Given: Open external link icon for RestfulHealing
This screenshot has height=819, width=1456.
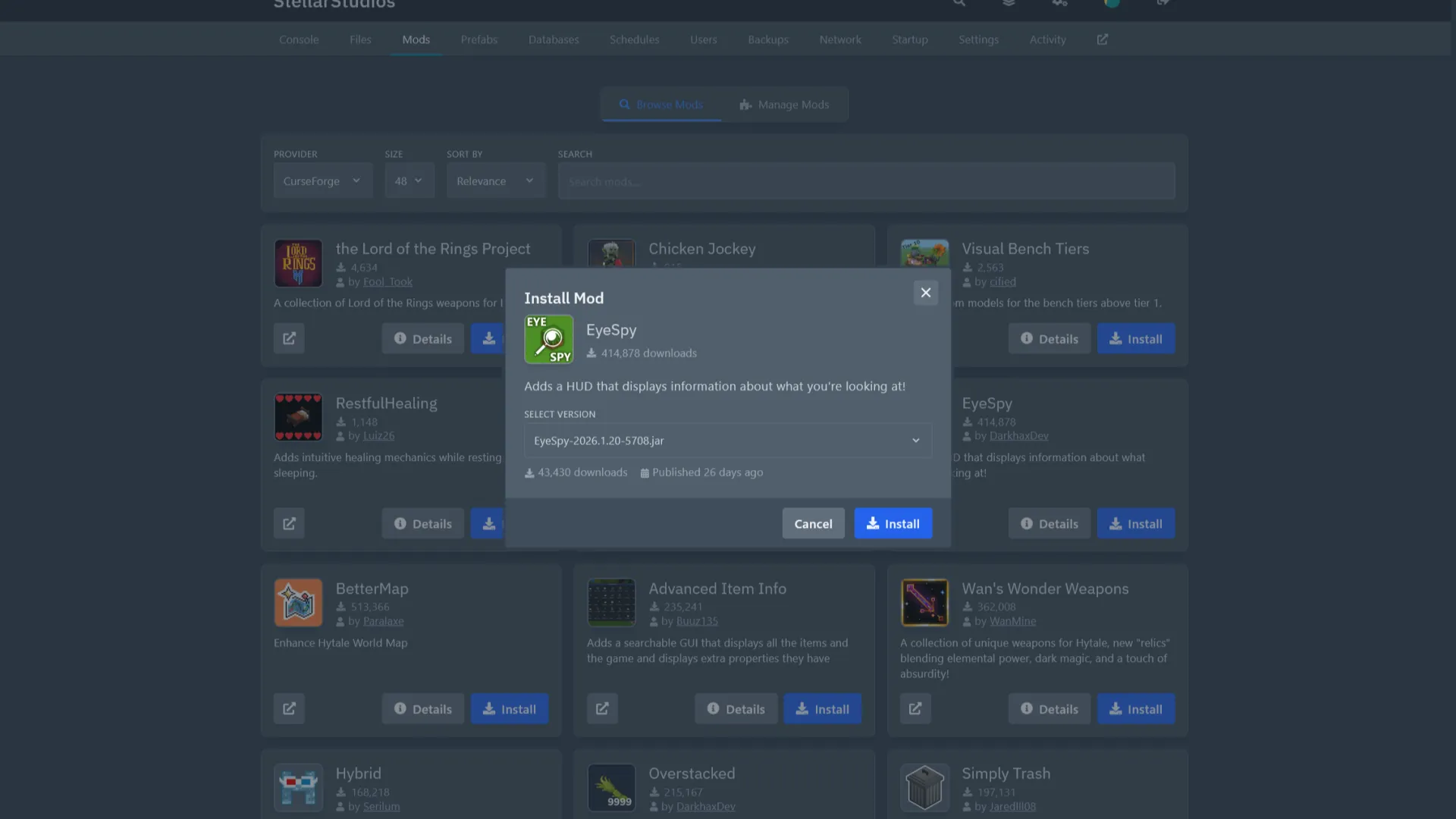Looking at the screenshot, I should coord(289,523).
